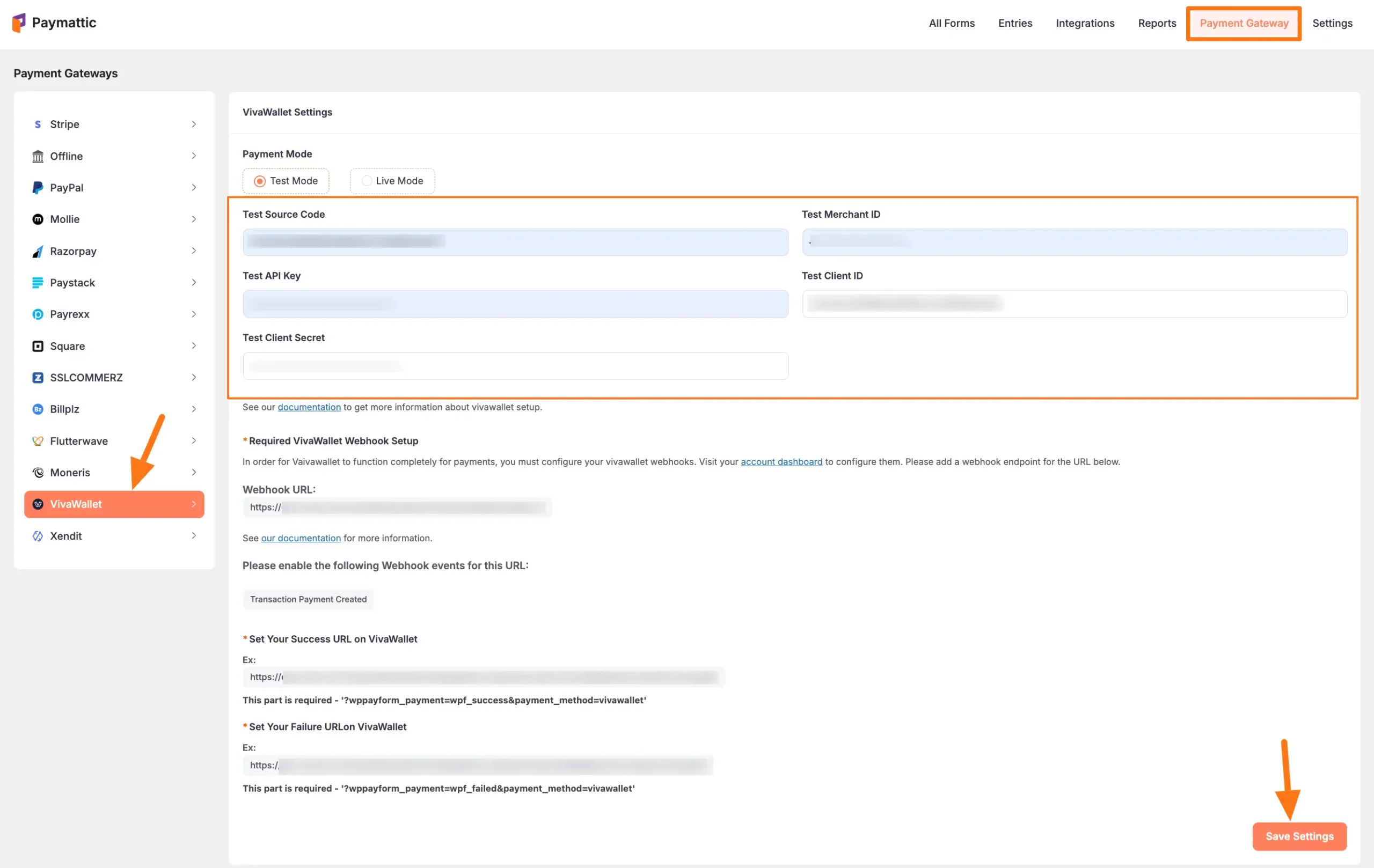
Task: View the Transaction Payment Created event tag
Action: pos(308,599)
